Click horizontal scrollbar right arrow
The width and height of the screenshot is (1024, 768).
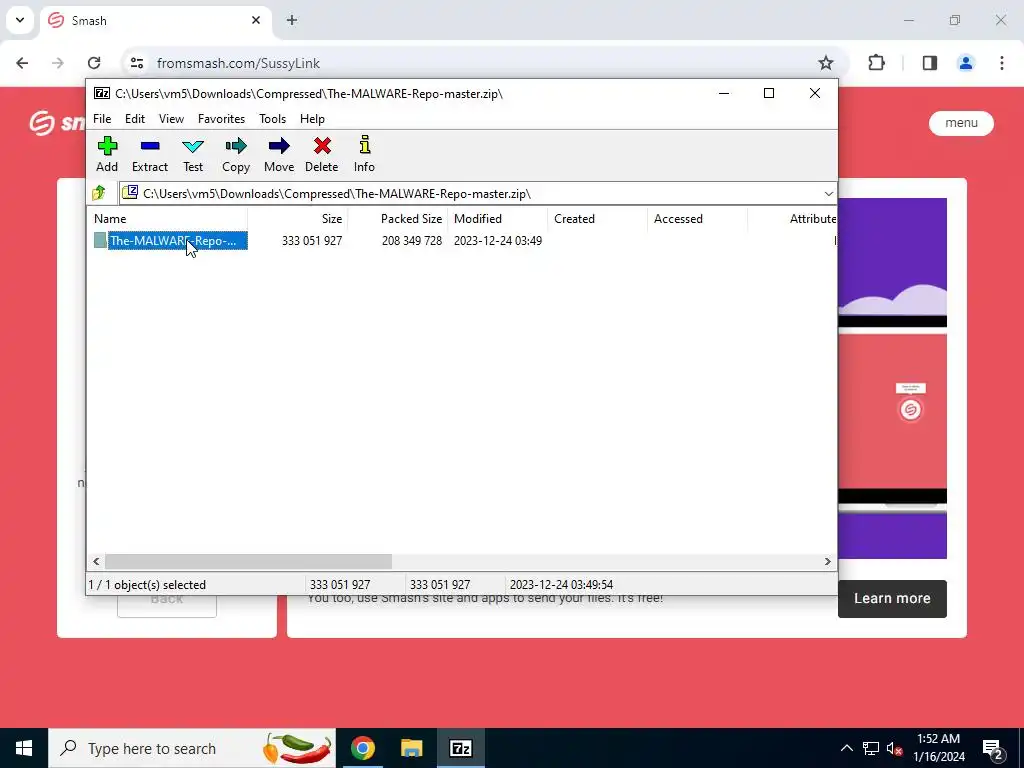pos(827,562)
